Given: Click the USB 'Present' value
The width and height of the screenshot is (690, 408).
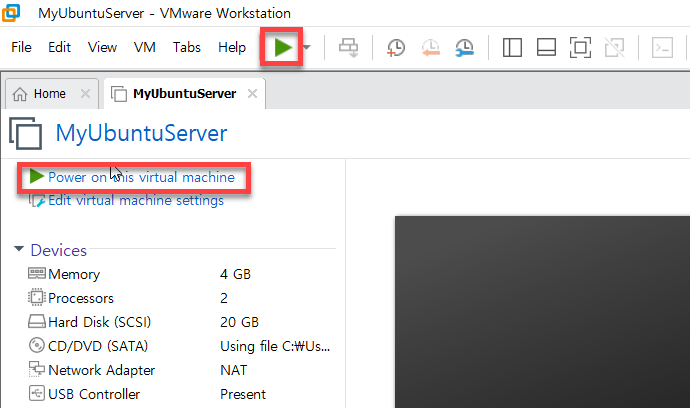Looking at the screenshot, I should 243,394.
